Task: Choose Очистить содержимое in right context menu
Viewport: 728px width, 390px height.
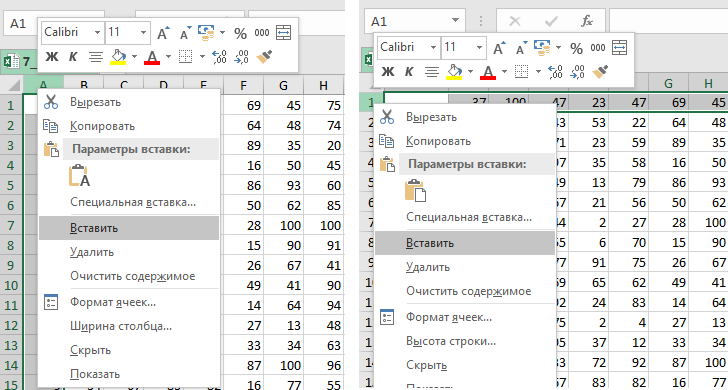Action: coord(465,291)
